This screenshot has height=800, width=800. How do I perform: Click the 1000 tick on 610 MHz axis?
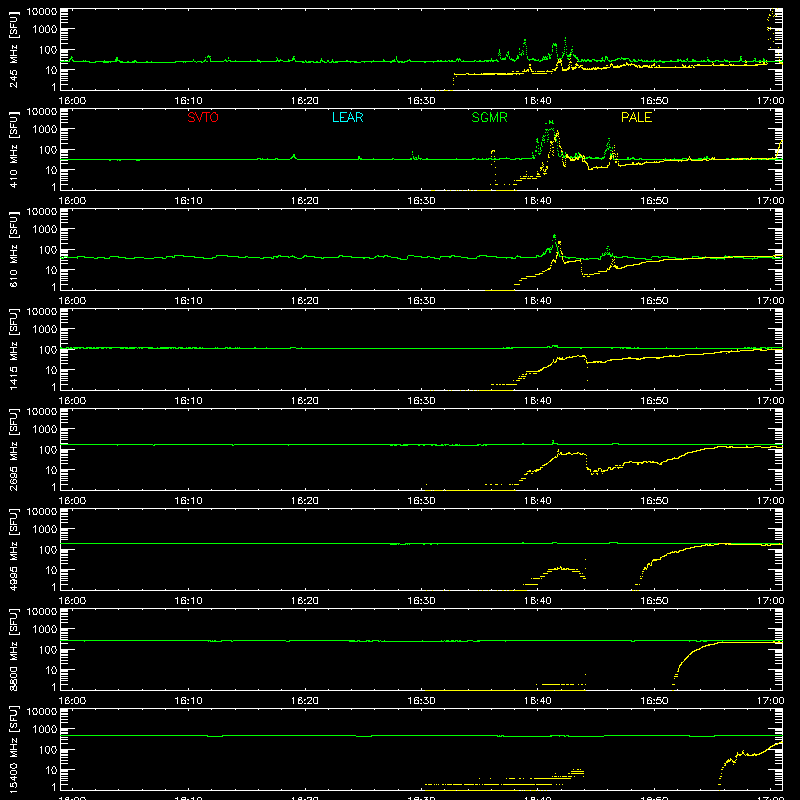pos(45,230)
